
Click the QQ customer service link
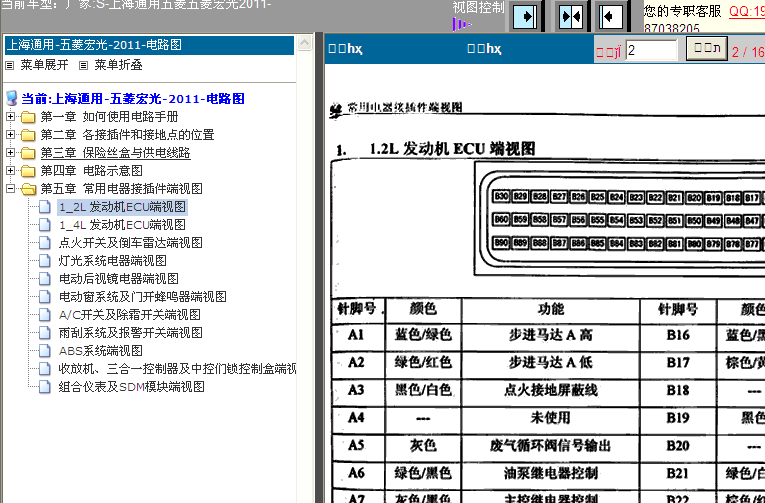click(747, 11)
